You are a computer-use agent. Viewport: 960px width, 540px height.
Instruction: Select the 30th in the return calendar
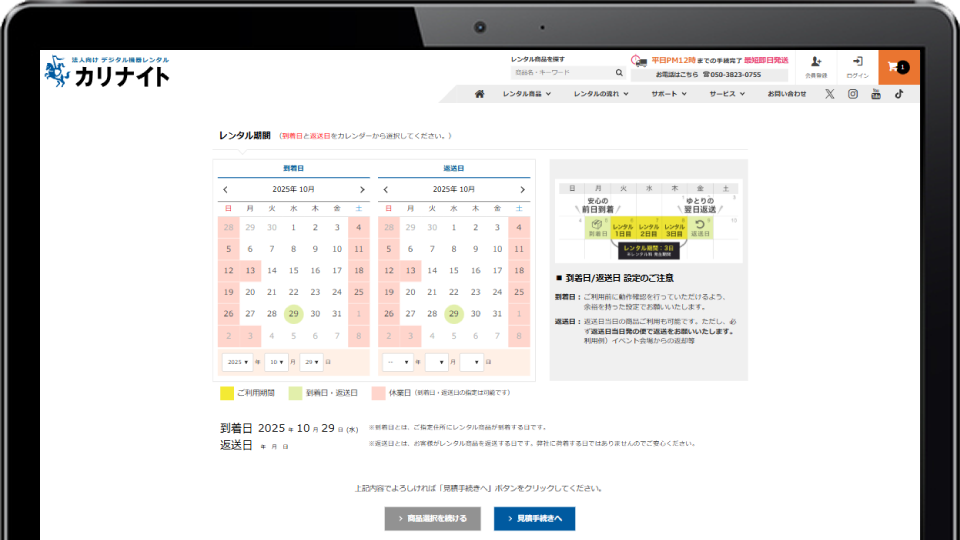pyautogui.click(x=475, y=314)
